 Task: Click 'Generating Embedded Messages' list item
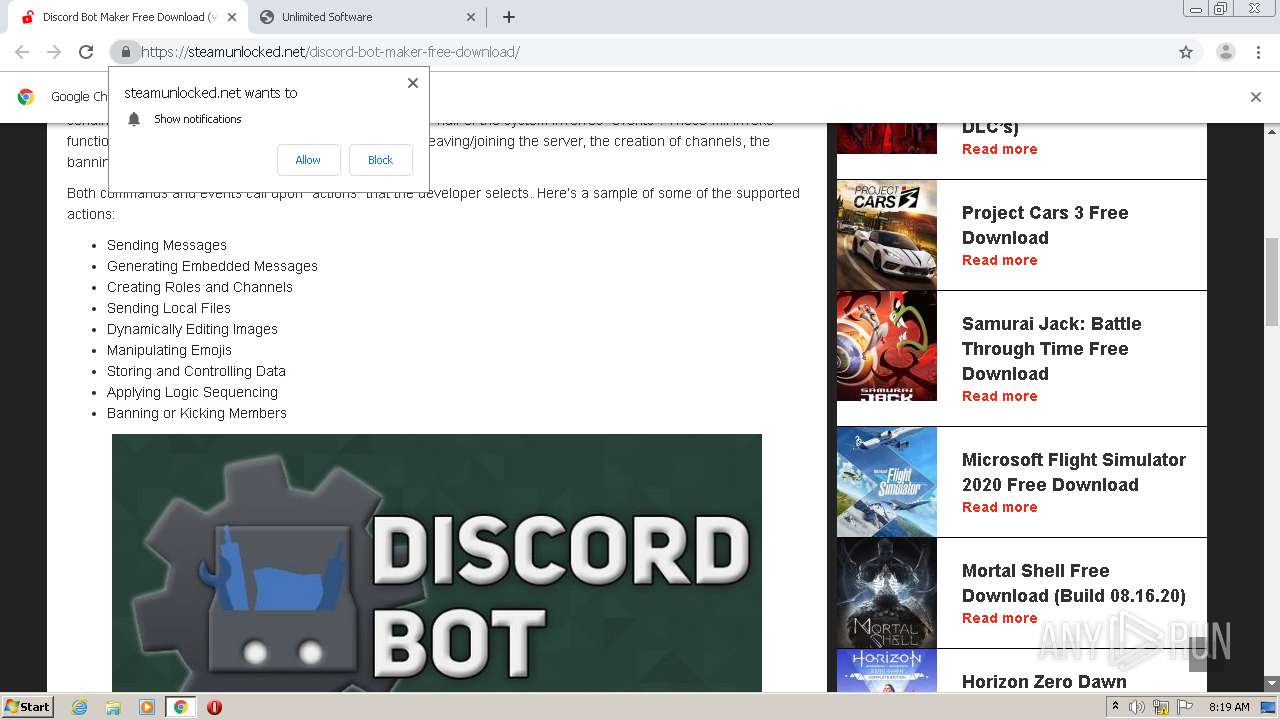pos(212,266)
